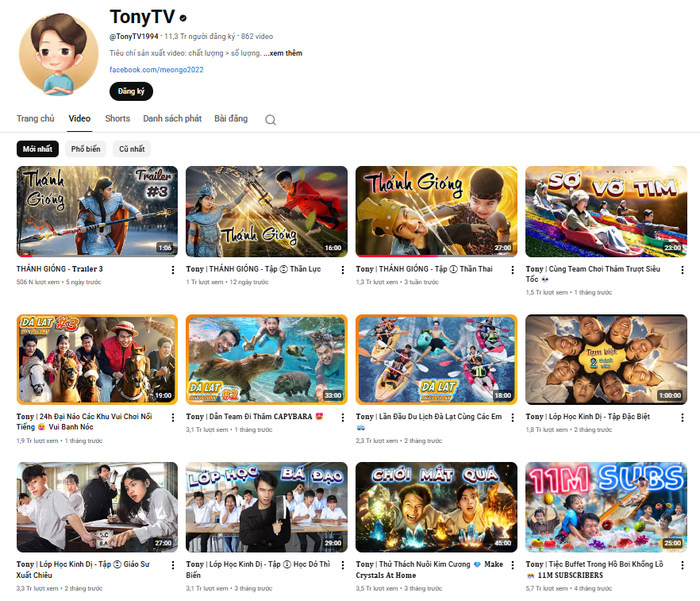Click the Đăng ký subscribe button
The image size is (700, 601).
[x=131, y=92]
